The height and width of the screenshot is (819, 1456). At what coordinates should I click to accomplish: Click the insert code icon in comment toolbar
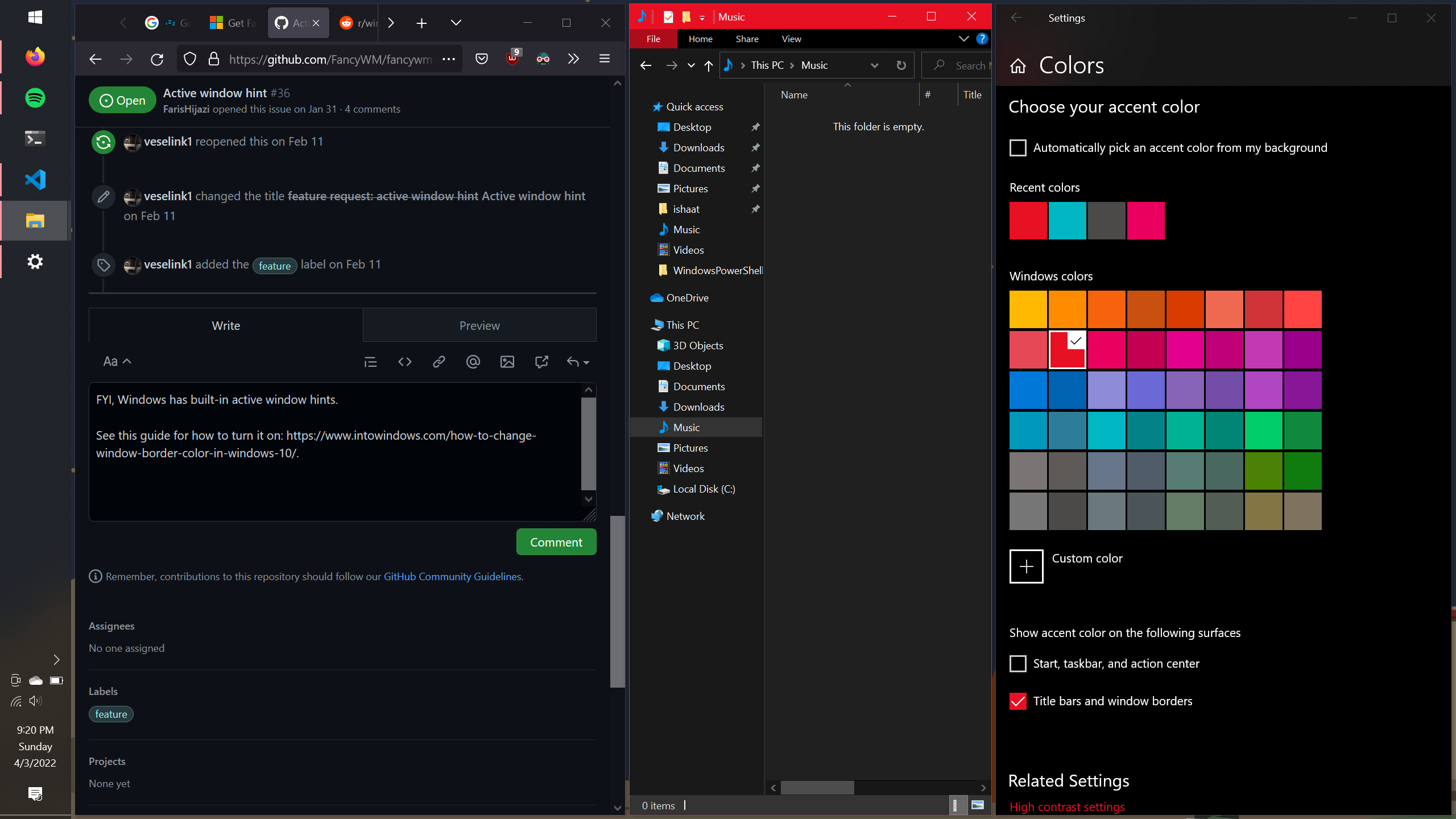(404, 362)
